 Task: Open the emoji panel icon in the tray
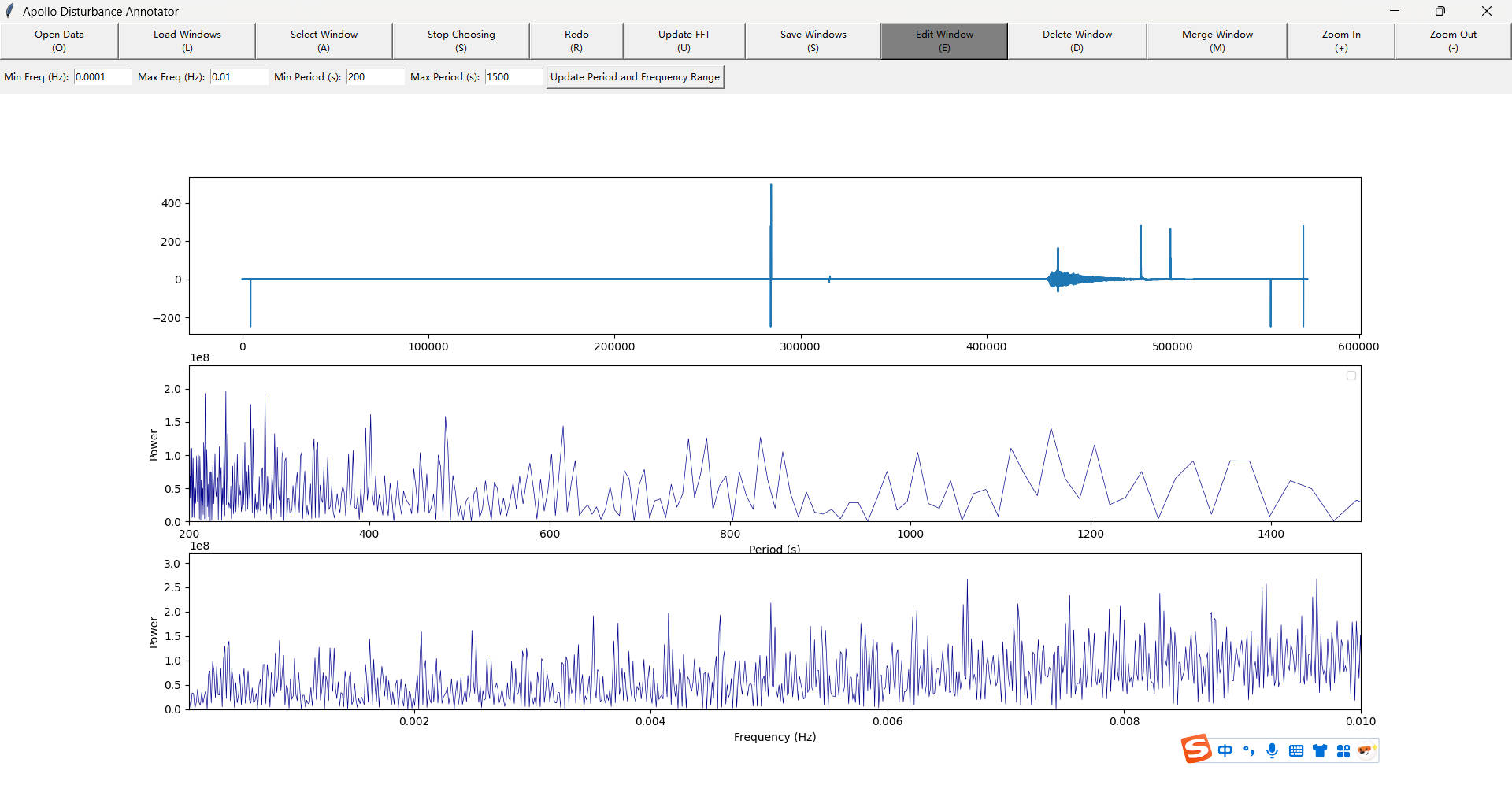point(1366,750)
